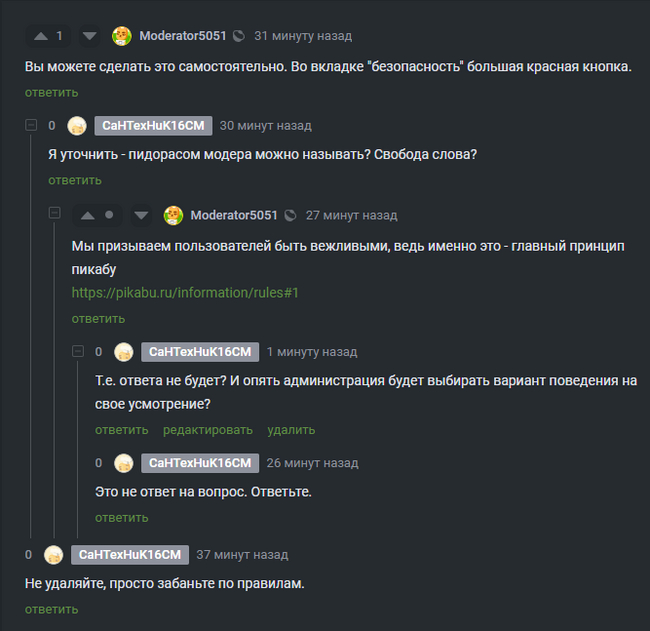The image size is (650, 631).
Task: Reply to the top Moderator5051 comment
Action: (x=52, y=93)
